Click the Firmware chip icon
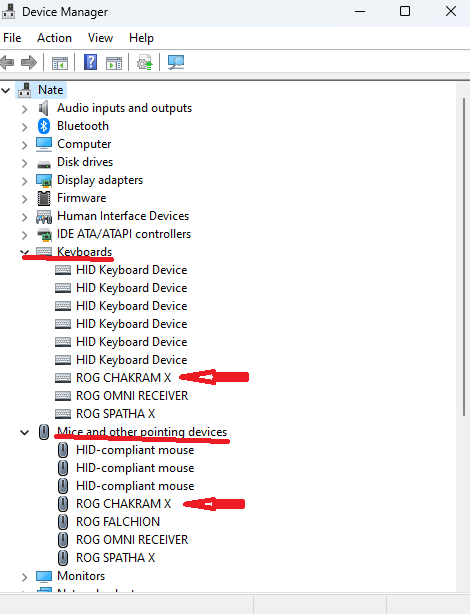Viewport: 470px width, 614px height. point(43,198)
